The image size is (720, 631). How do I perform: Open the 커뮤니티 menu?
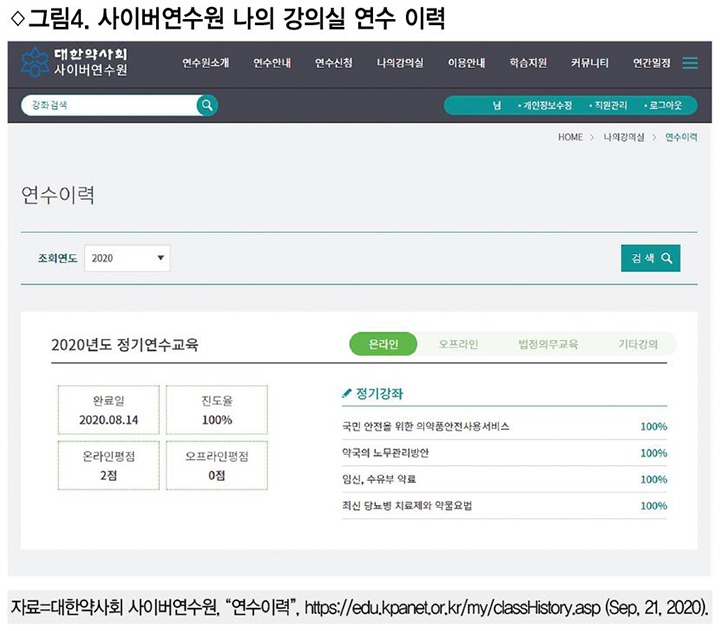(590, 62)
